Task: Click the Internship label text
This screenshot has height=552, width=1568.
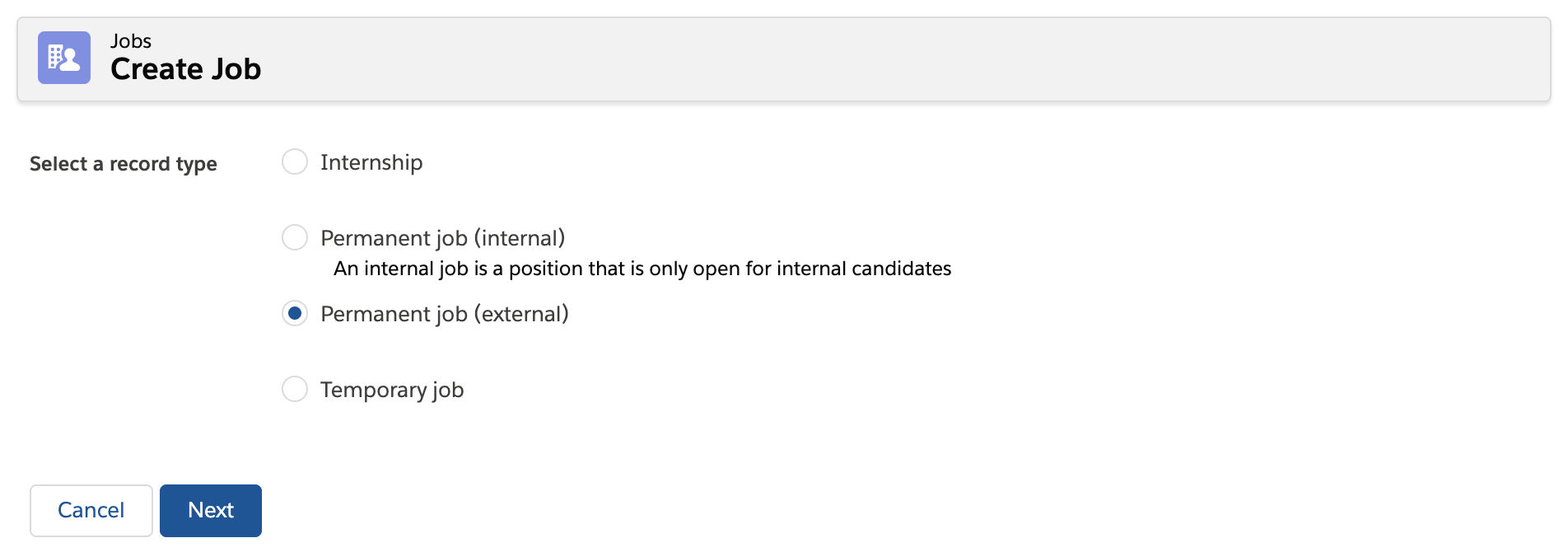Action: (x=371, y=162)
